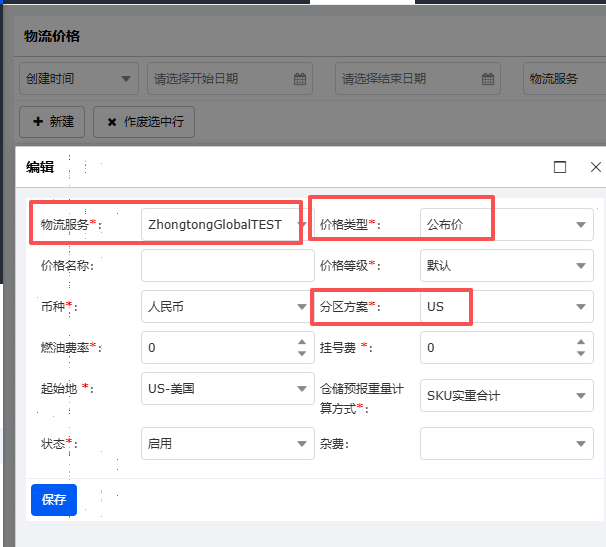The image size is (606, 547).
Task: Expand the 分区方案 dropdown showing US
Action: 581,307
